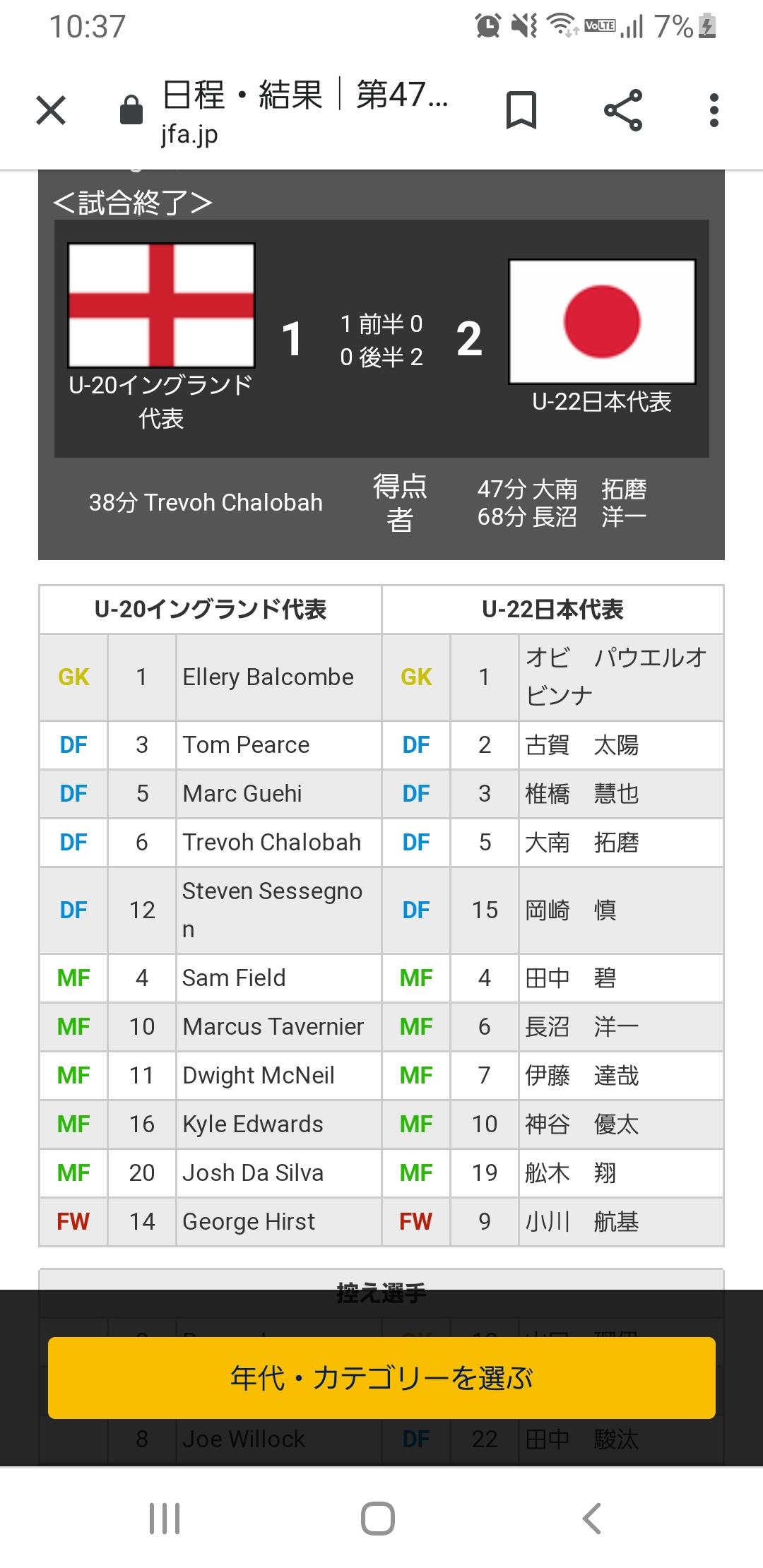Tap 小川 航基 in the Japan lineup
The height and width of the screenshot is (1568, 763).
pos(581,1221)
